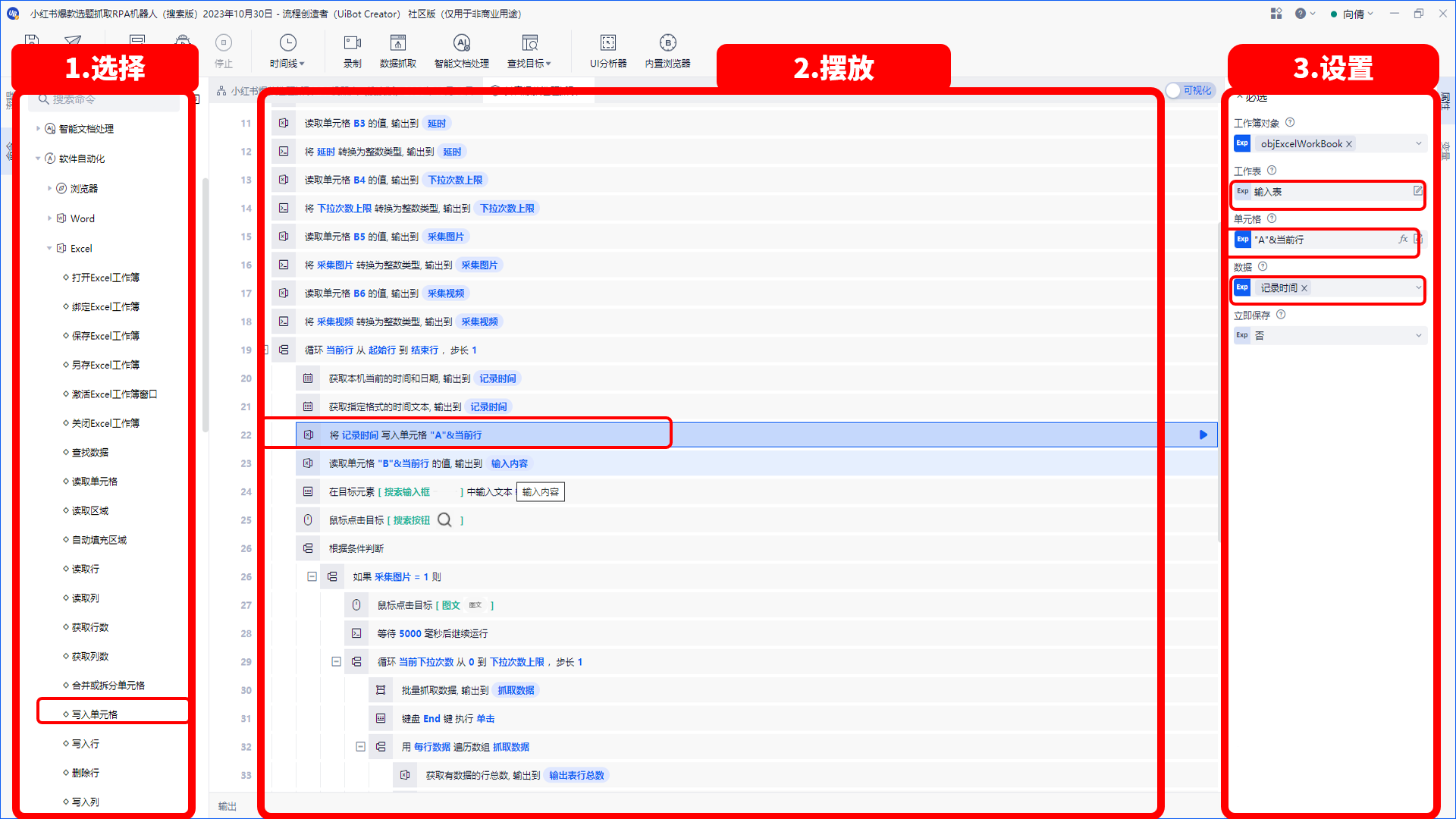
Task: Click the help icon beside 立即保存
Action: point(1281,315)
